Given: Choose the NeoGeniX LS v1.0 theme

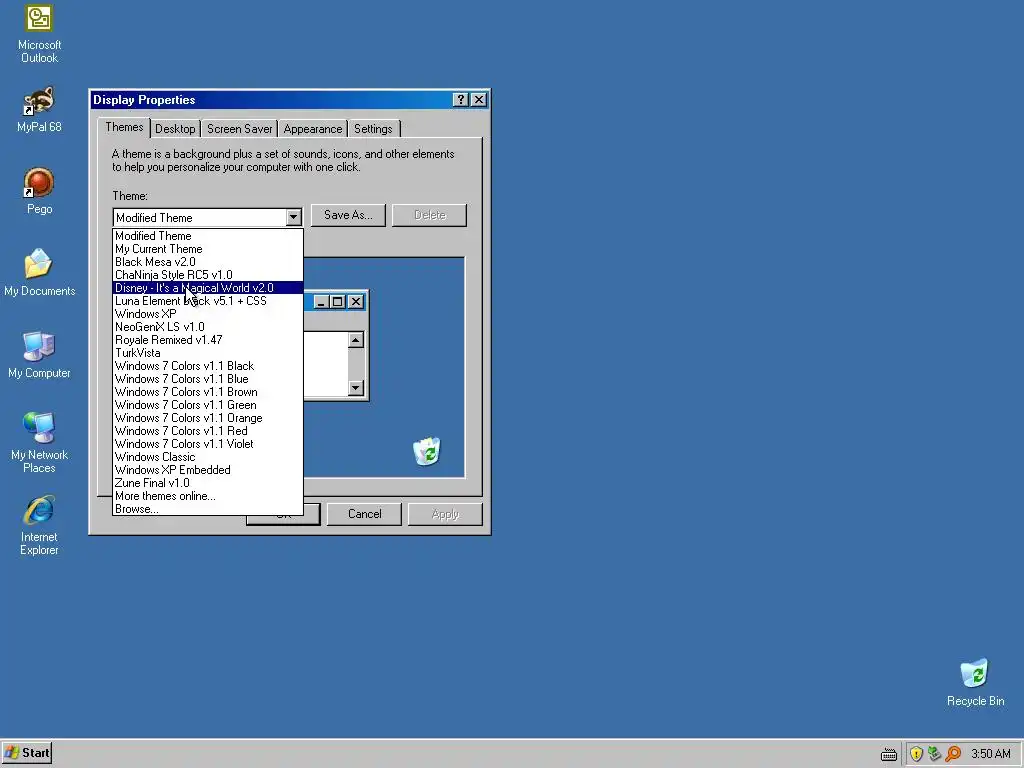Looking at the screenshot, I should point(208,327).
